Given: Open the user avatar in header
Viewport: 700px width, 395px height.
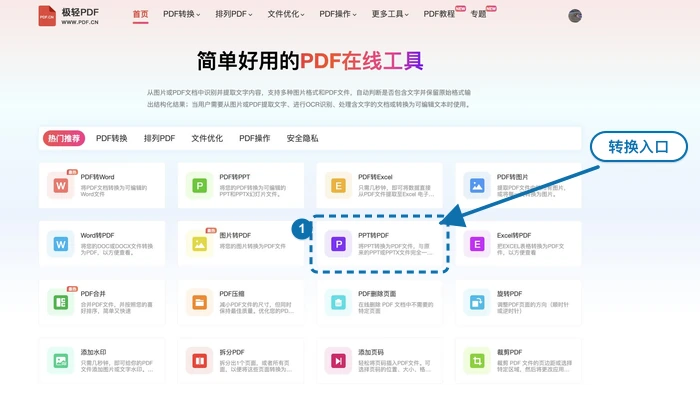Looking at the screenshot, I should pyautogui.click(x=575, y=16).
